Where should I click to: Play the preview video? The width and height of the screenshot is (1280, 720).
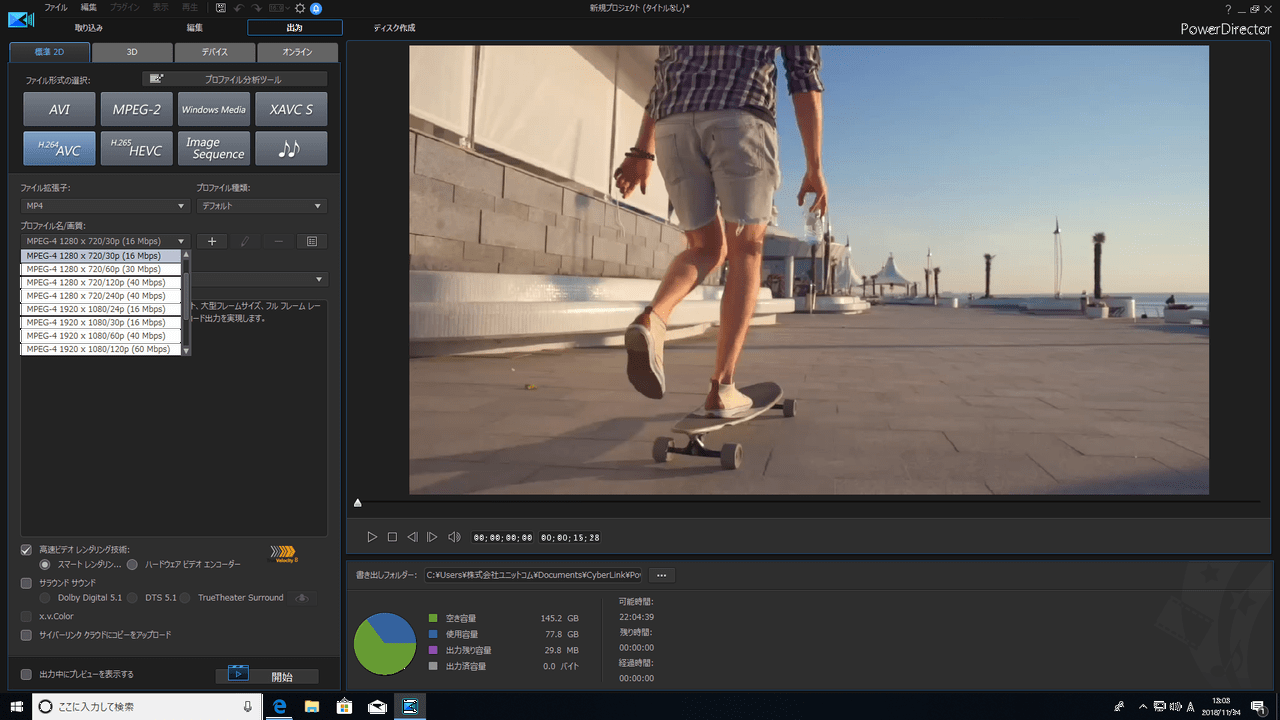(372, 537)
